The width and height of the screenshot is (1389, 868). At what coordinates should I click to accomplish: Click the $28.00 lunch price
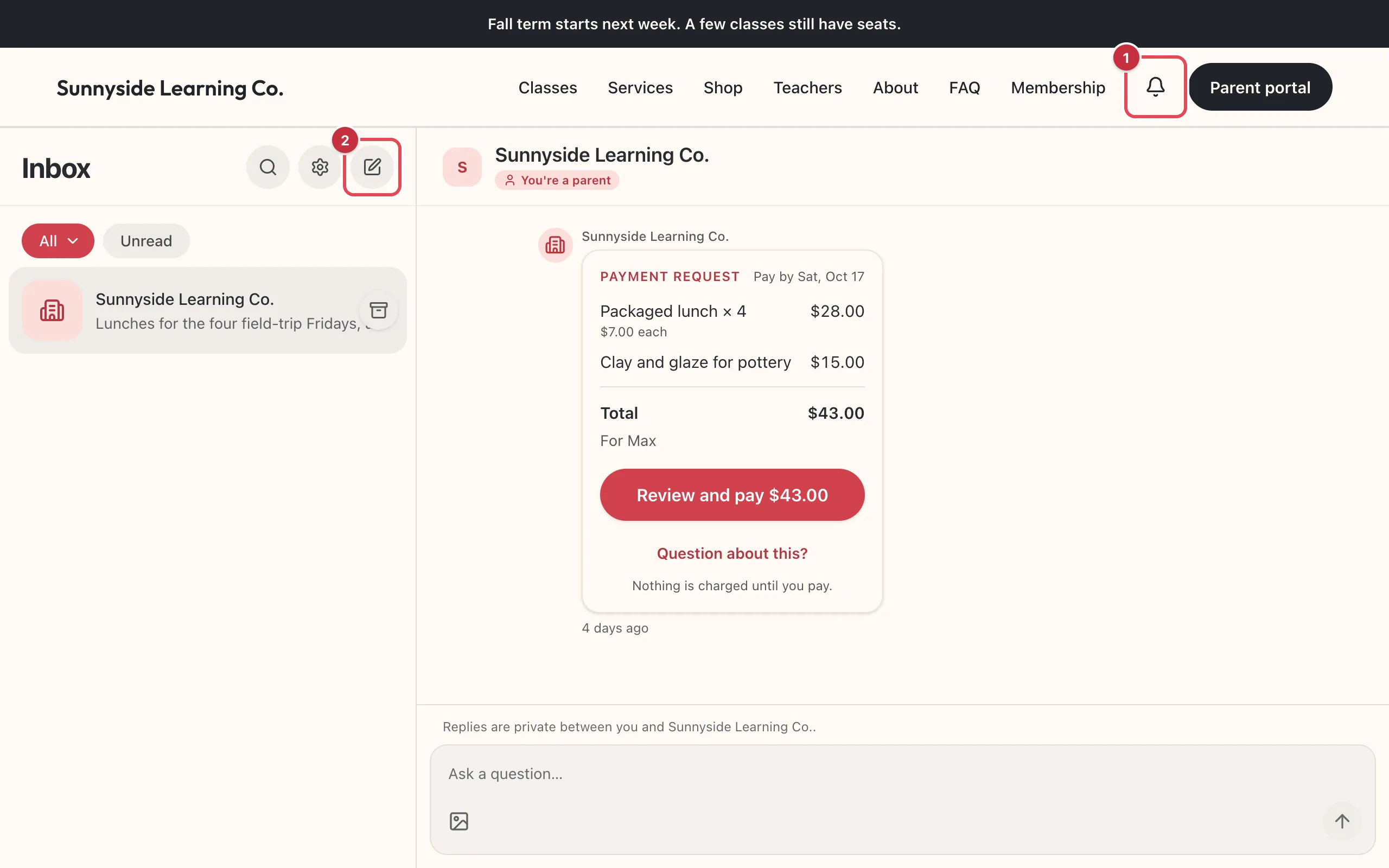click(836, 311)
